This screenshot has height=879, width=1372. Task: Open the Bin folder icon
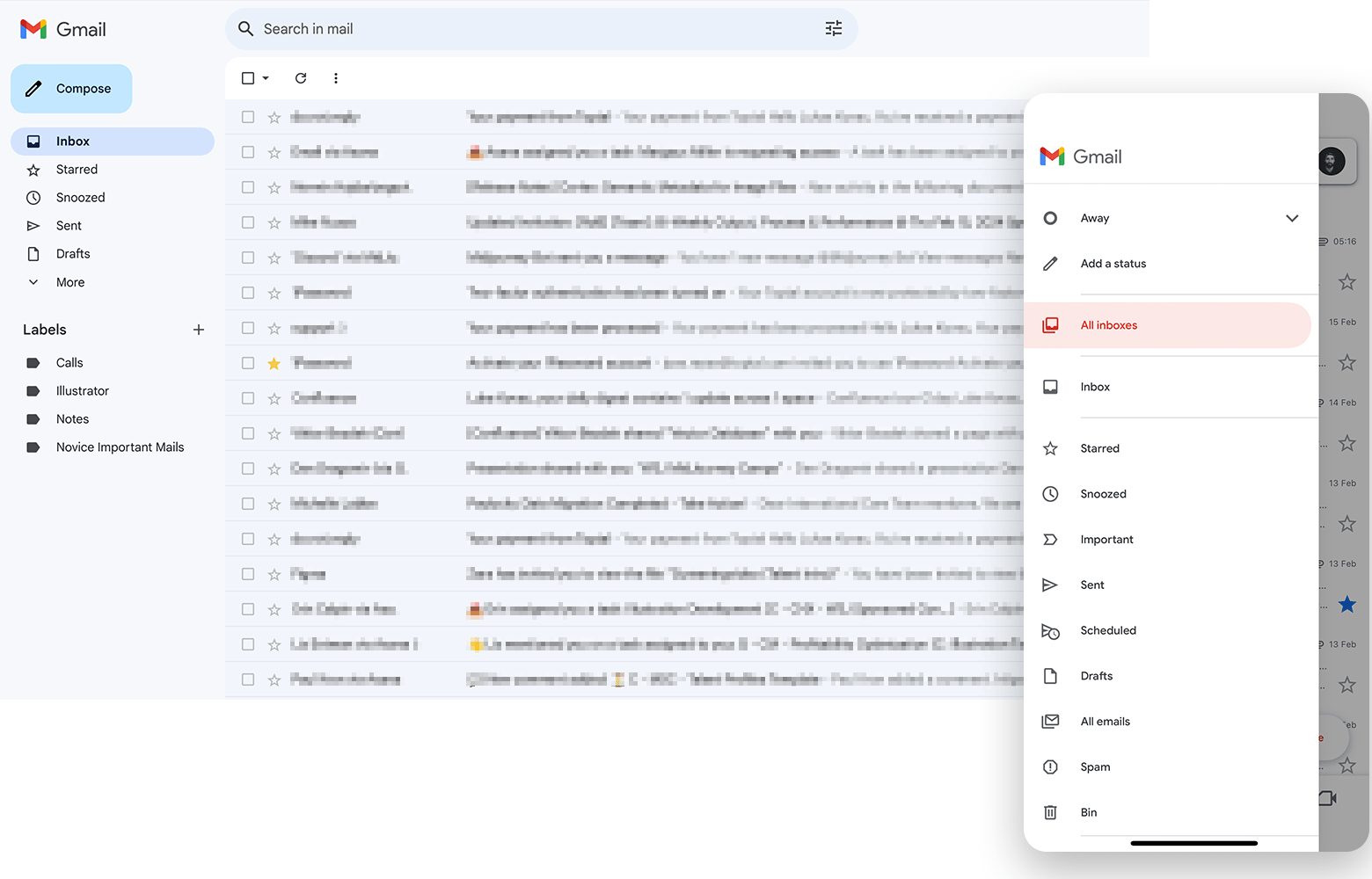pyautogui.click(x=1050, y=812)
